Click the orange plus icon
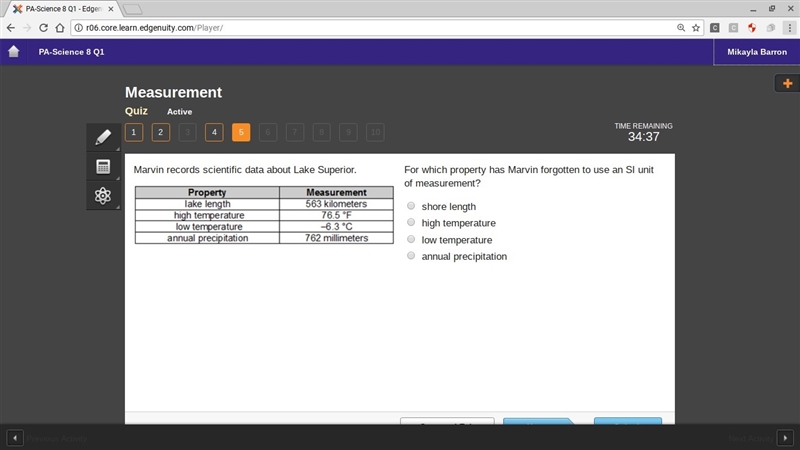The image size is (800, 450). (787, 83)
